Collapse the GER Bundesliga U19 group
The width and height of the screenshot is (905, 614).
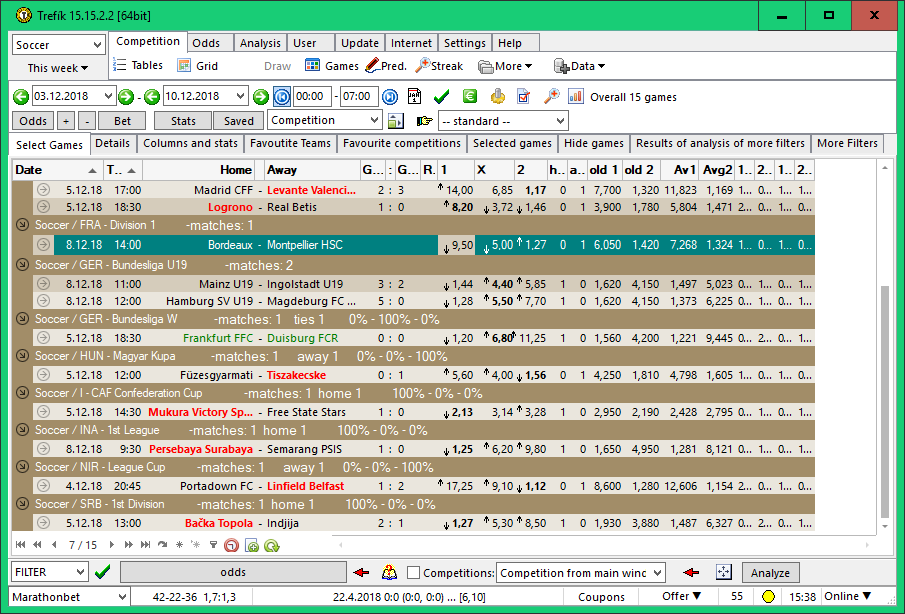(23, 265)
